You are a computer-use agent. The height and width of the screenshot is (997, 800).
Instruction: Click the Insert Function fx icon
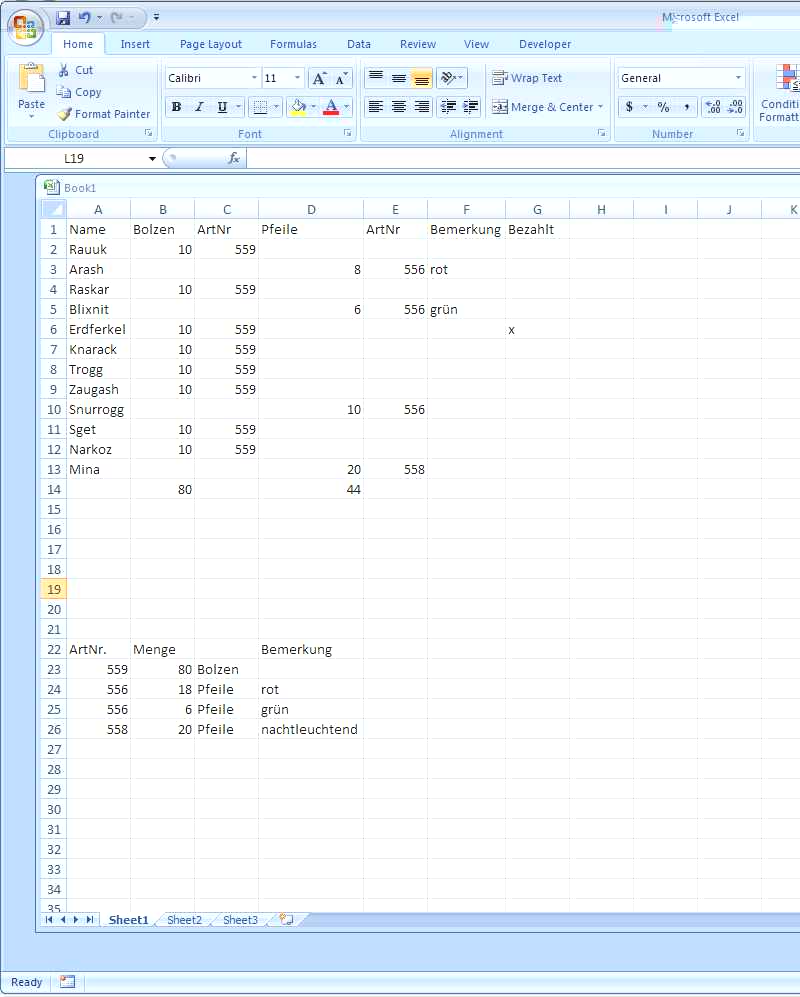[x=234, y=158]
